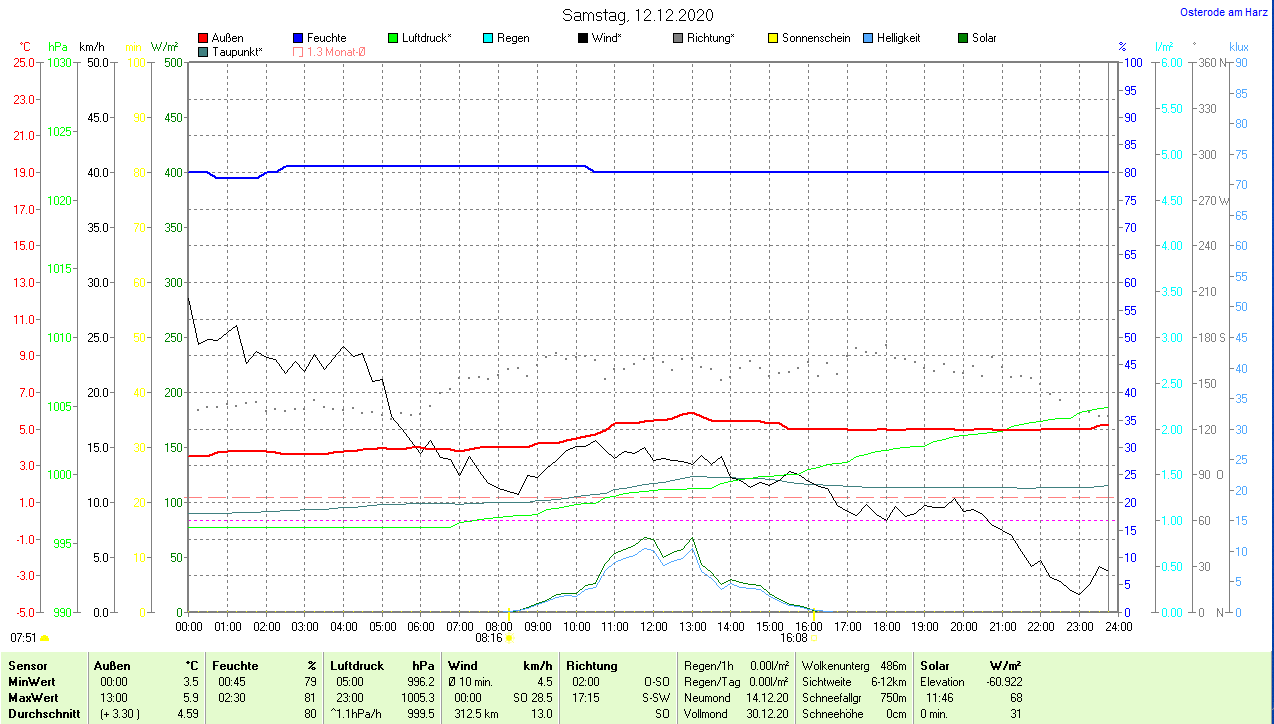1274x724 pixels.
Task: Click the blue Feuchte legend square
Action: [x=298, y=39]
